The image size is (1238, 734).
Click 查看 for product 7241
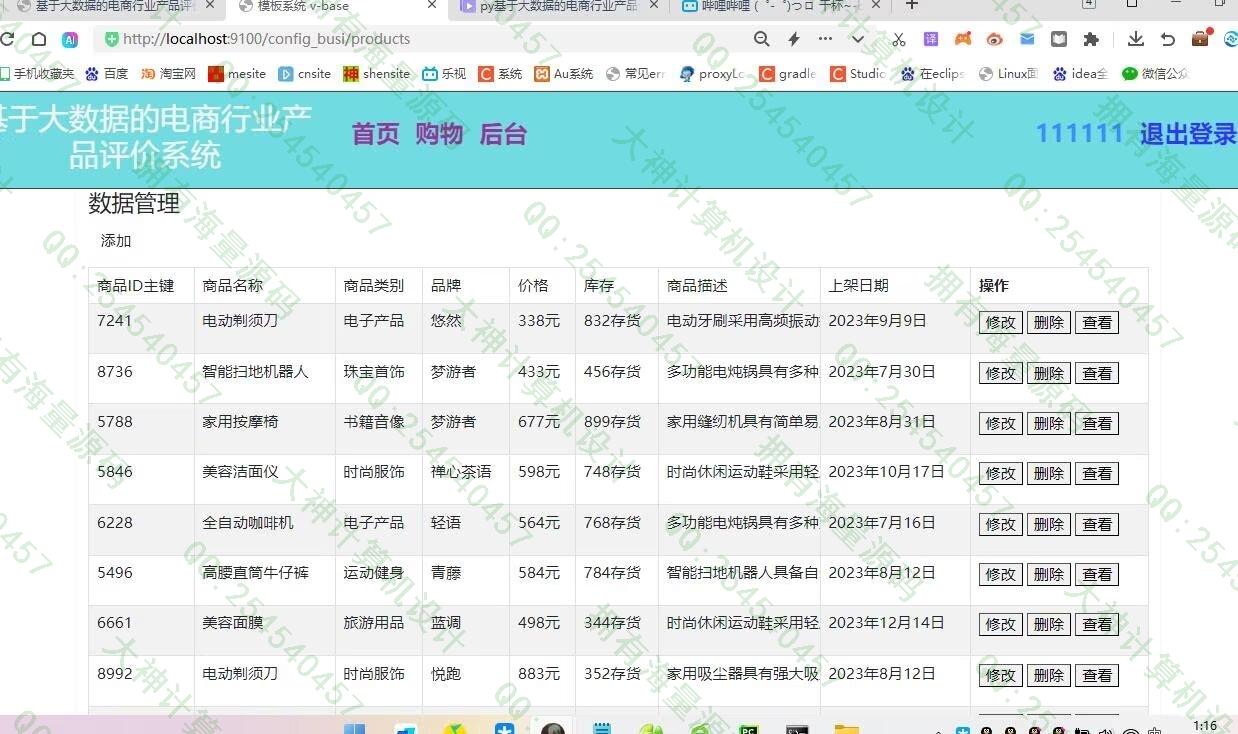[x=1097, y=322]
